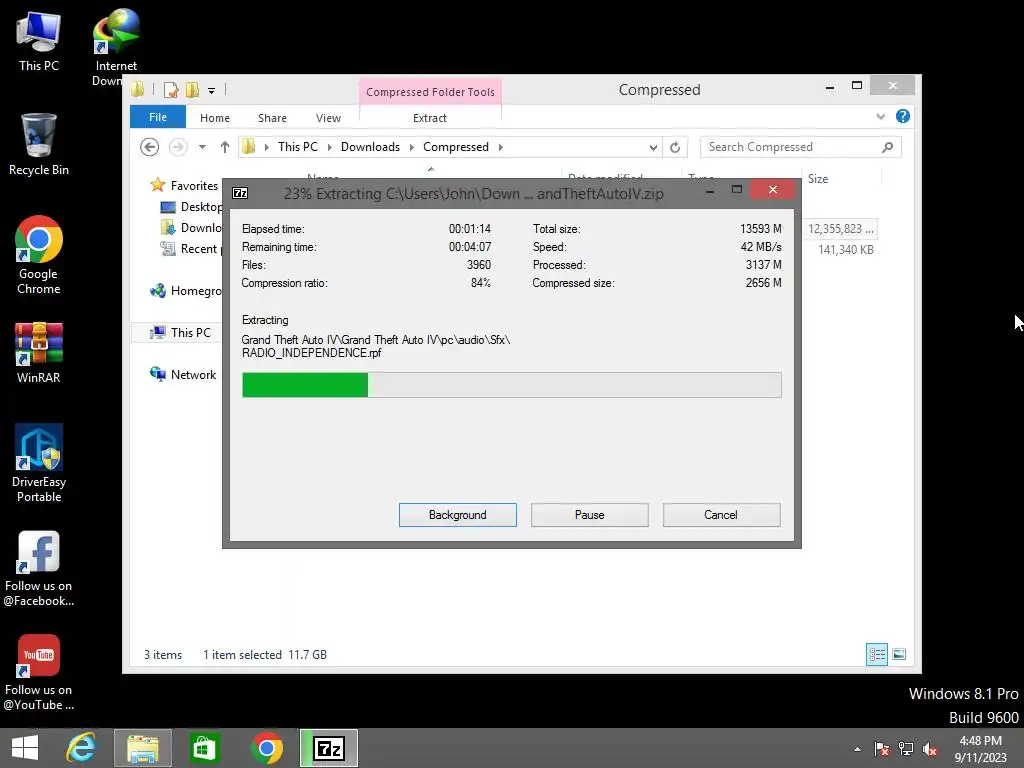Open Explorer Help question mark
This screenshot has height=768, width=1024.
coord(903,116)
